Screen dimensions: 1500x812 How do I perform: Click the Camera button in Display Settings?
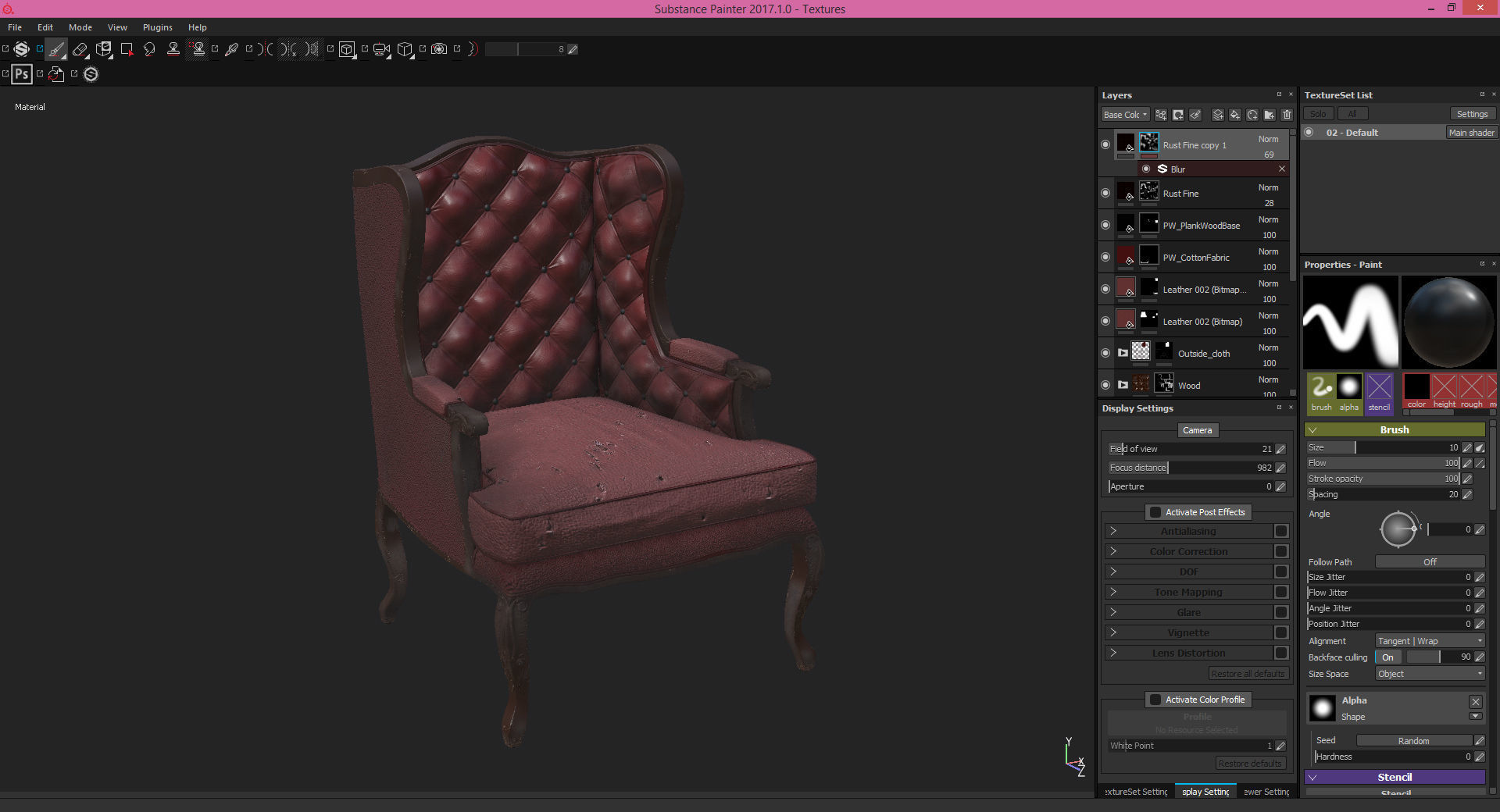(x=1197, y=430)
